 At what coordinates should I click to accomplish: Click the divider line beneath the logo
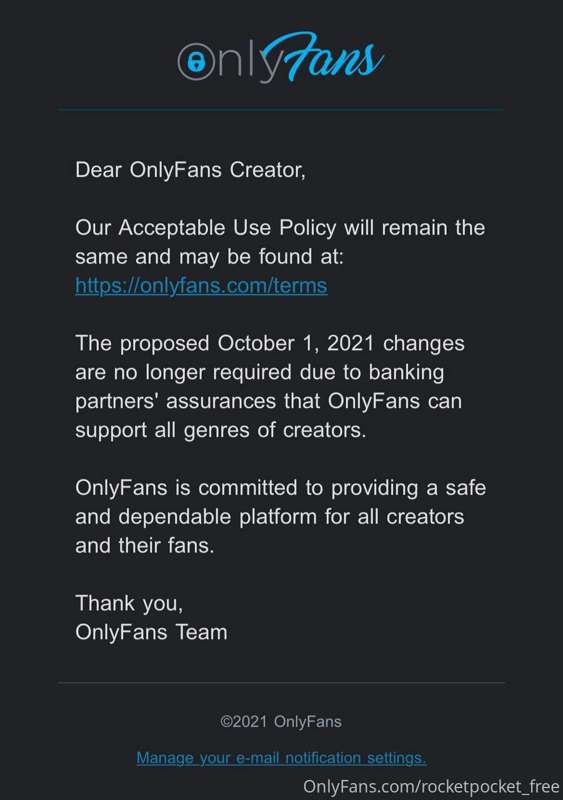coord(281,109)
